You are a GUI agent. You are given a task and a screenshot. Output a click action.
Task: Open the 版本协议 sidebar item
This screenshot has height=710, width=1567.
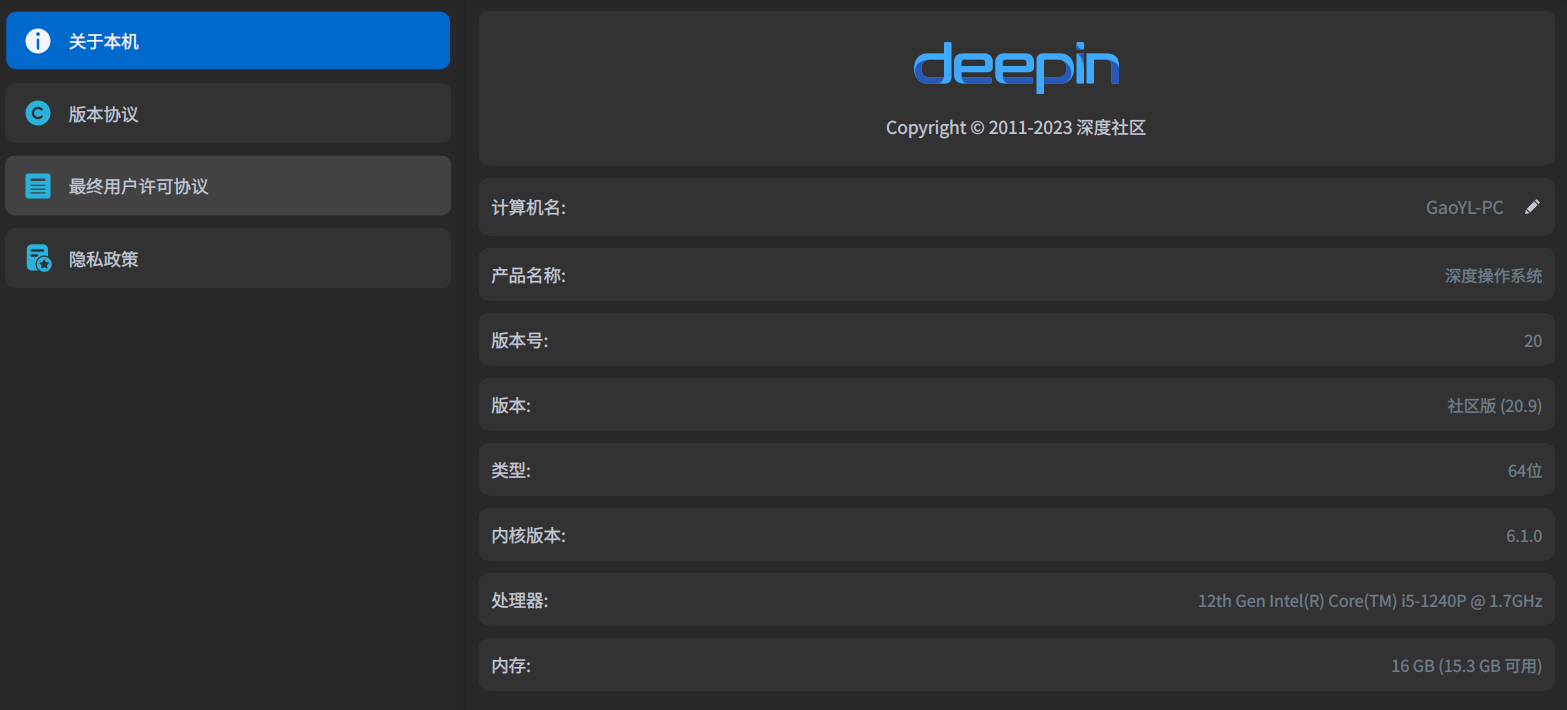pyautogui.click(x=228, y=113)
